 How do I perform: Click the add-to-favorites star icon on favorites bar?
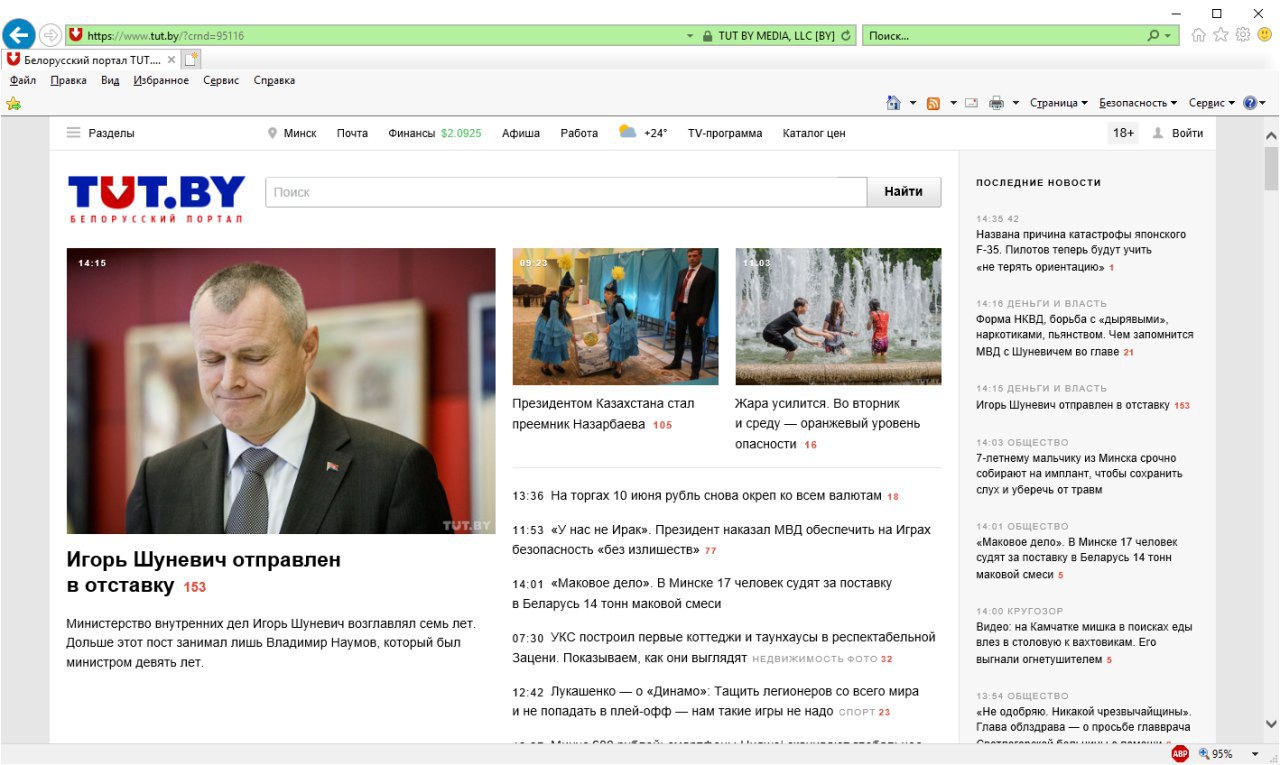pos(14,103)
